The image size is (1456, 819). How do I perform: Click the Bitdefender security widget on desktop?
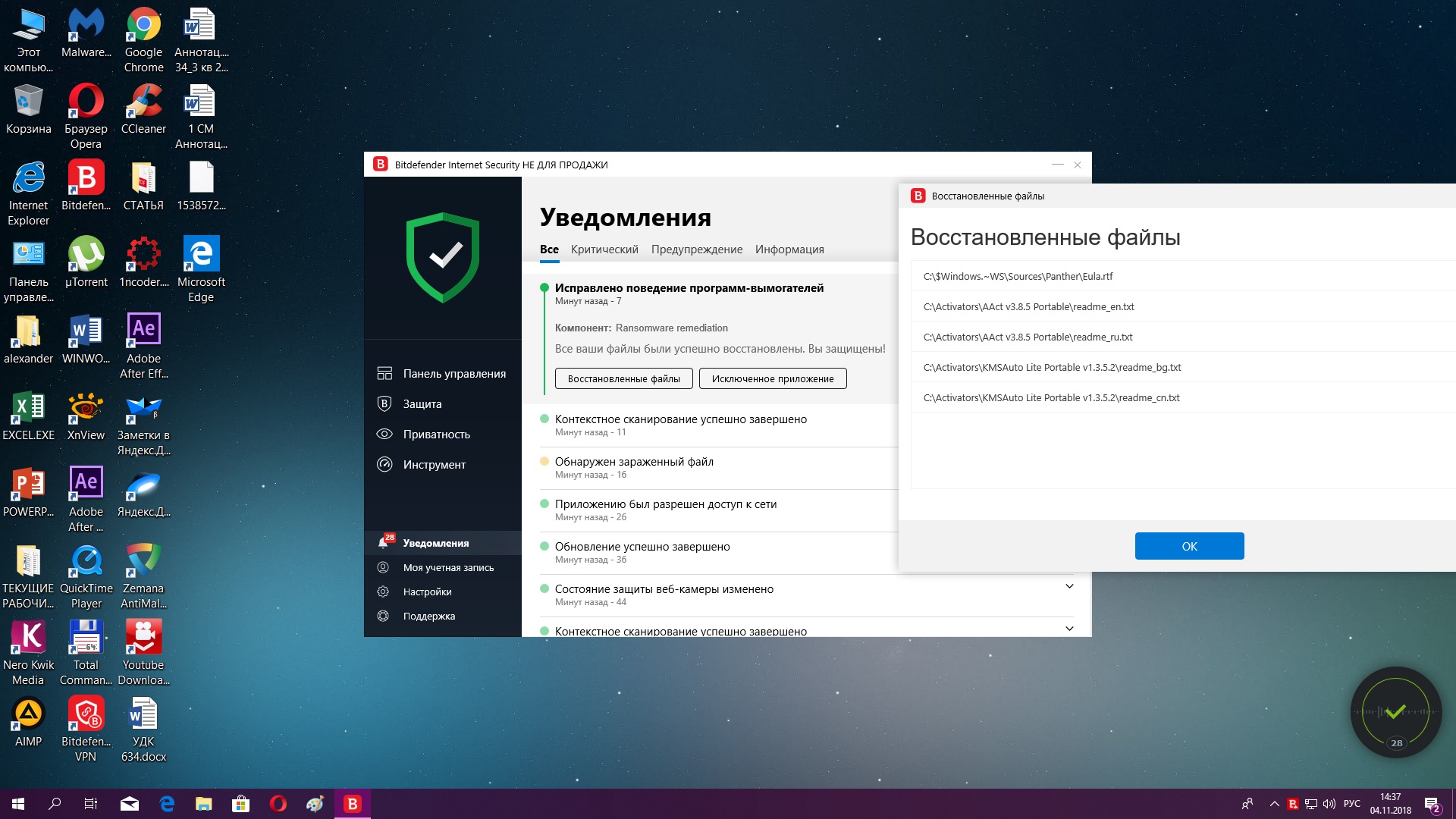click(x=1395, y=712)
